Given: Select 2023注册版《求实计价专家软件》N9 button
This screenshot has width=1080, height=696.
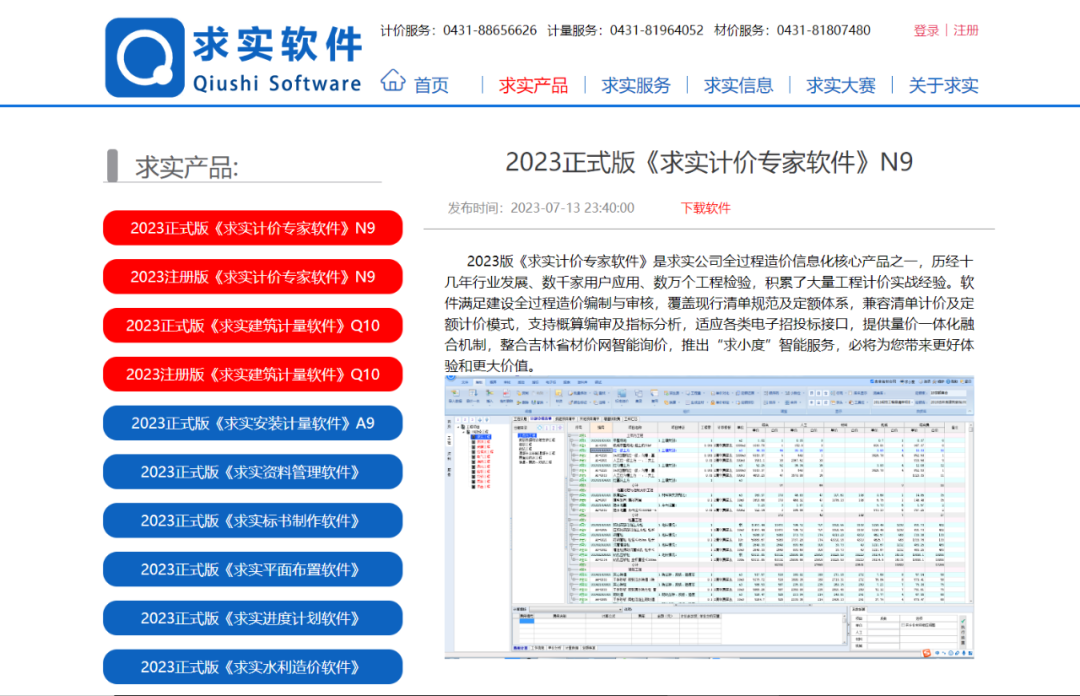Looking at the screenshot, I should (253, 277).
